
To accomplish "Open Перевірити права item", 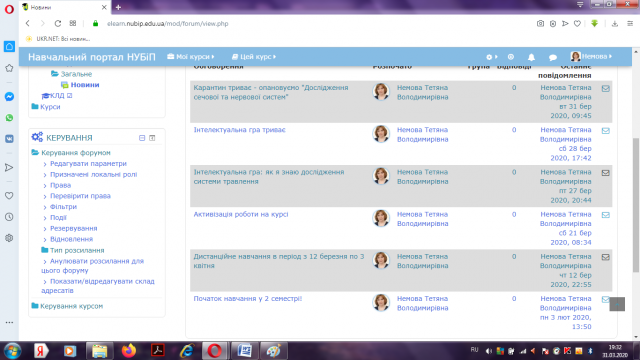I will click(80, 196).
